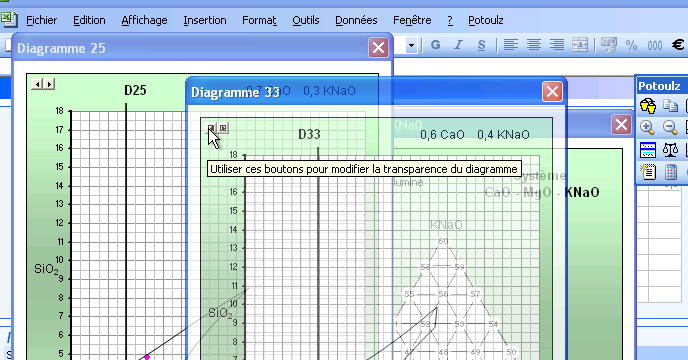Center align text in toolbar
The height and width of the screenshot is (360, 688).
point(534,45)
